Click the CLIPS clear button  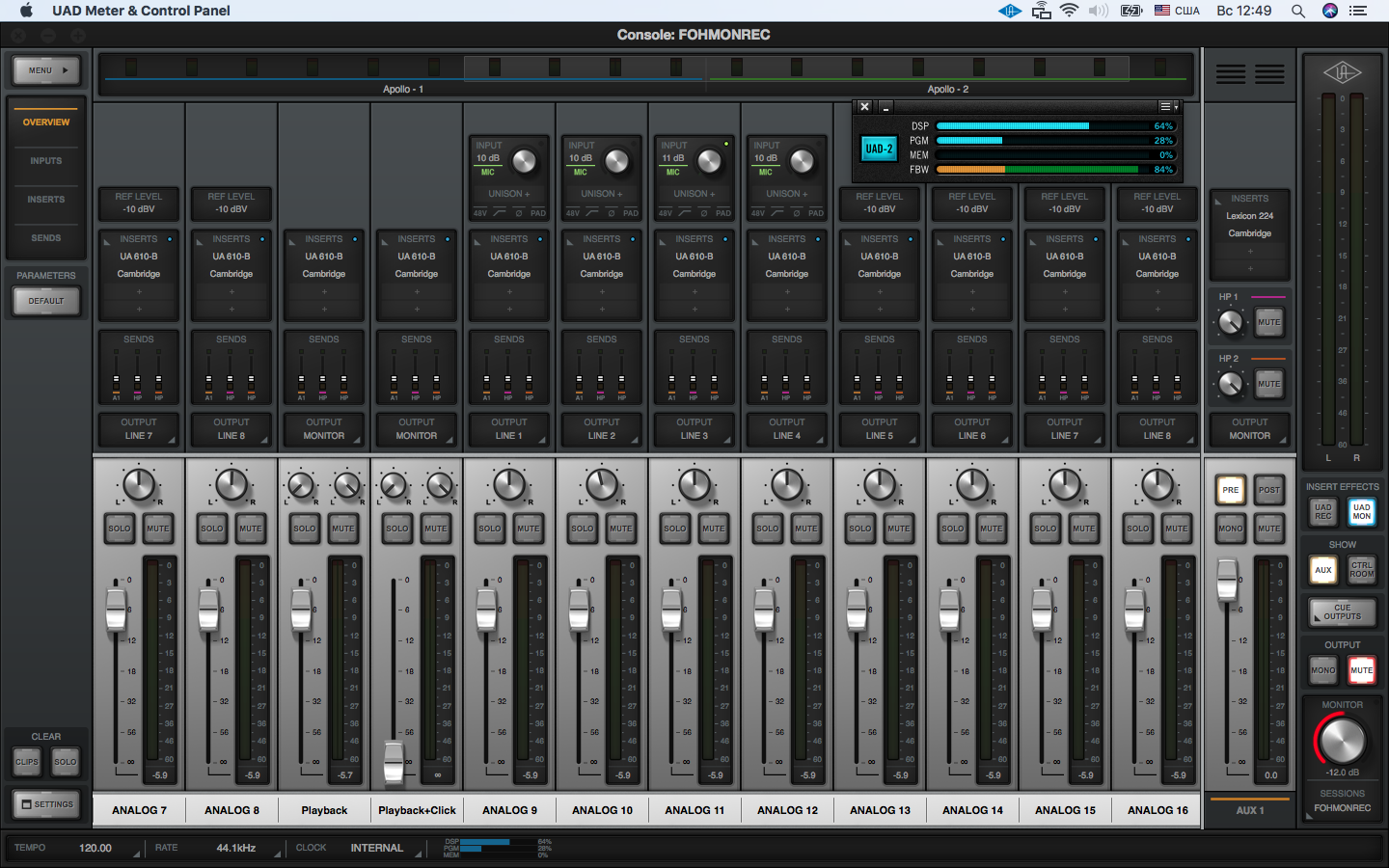tap(27, 762)
